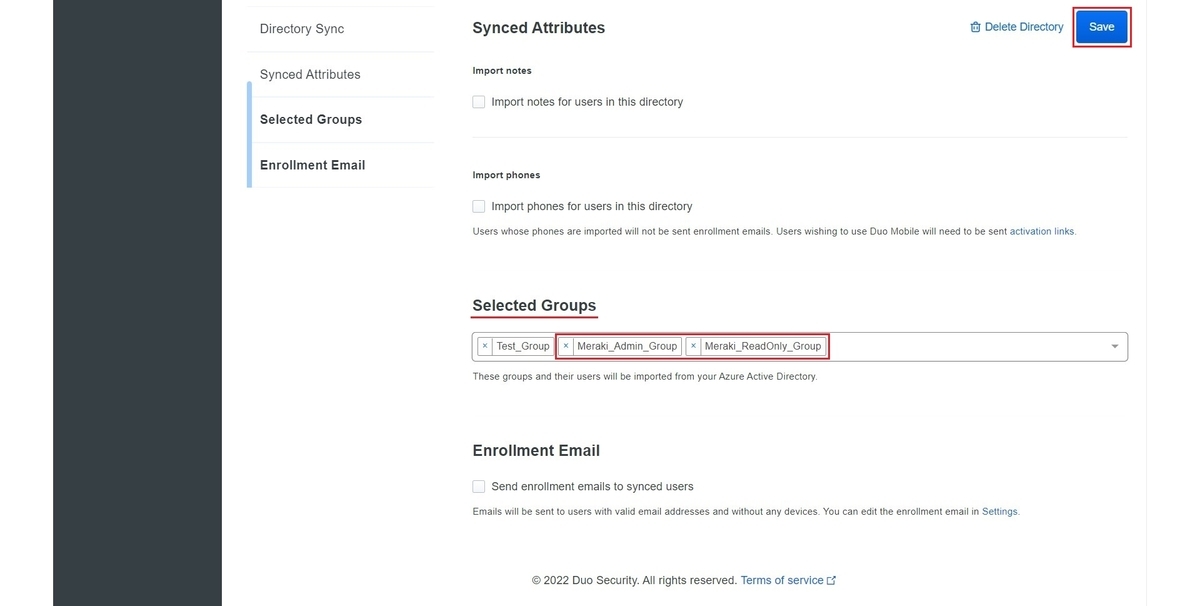Open Directory Sync section in sidebar

coord(302,29)
